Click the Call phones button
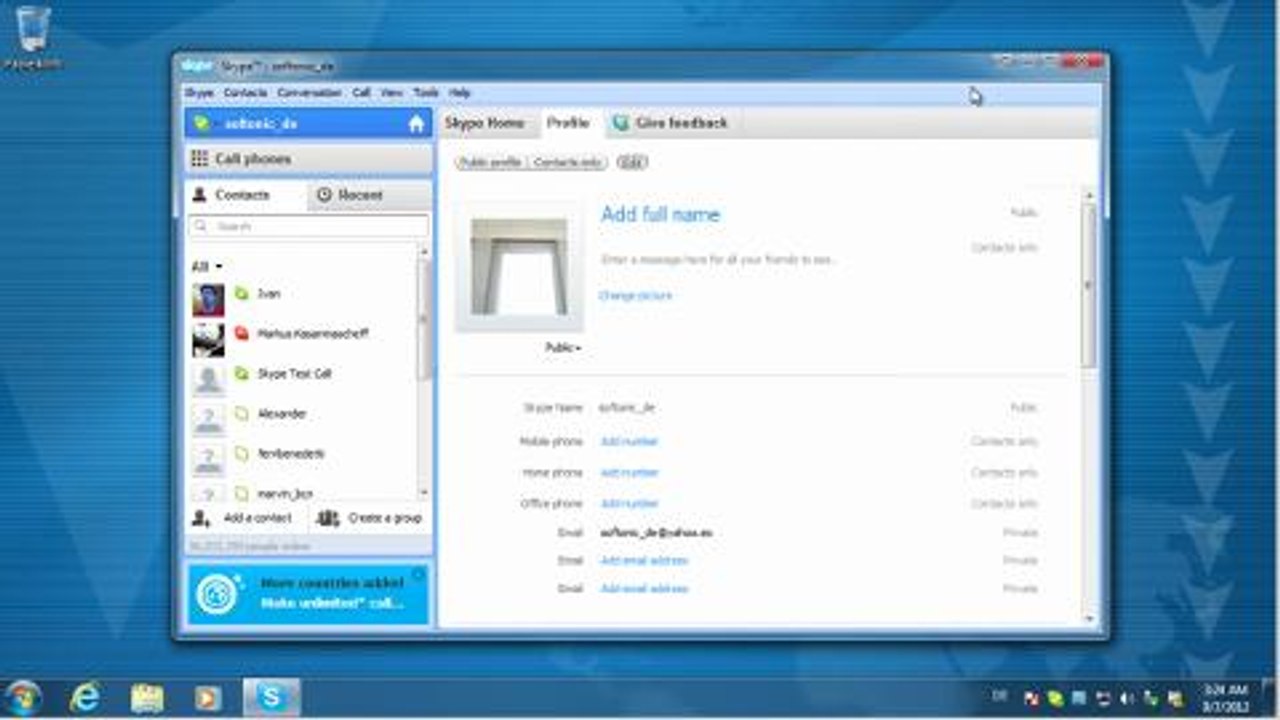Image resolution: width=1280 pixels, height=720 pixels. point(309,159)
